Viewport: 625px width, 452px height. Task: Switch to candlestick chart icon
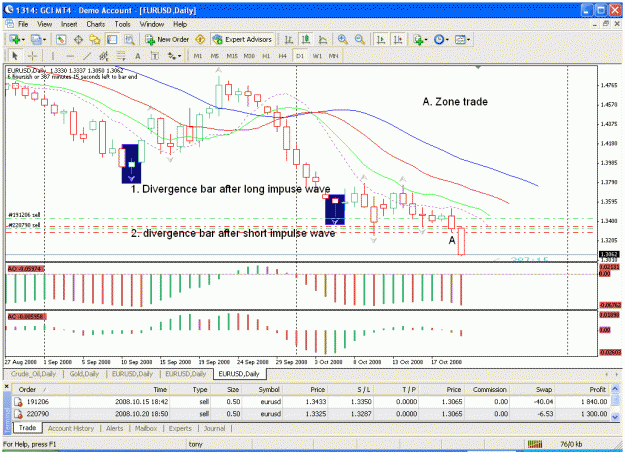pos(306,39)
